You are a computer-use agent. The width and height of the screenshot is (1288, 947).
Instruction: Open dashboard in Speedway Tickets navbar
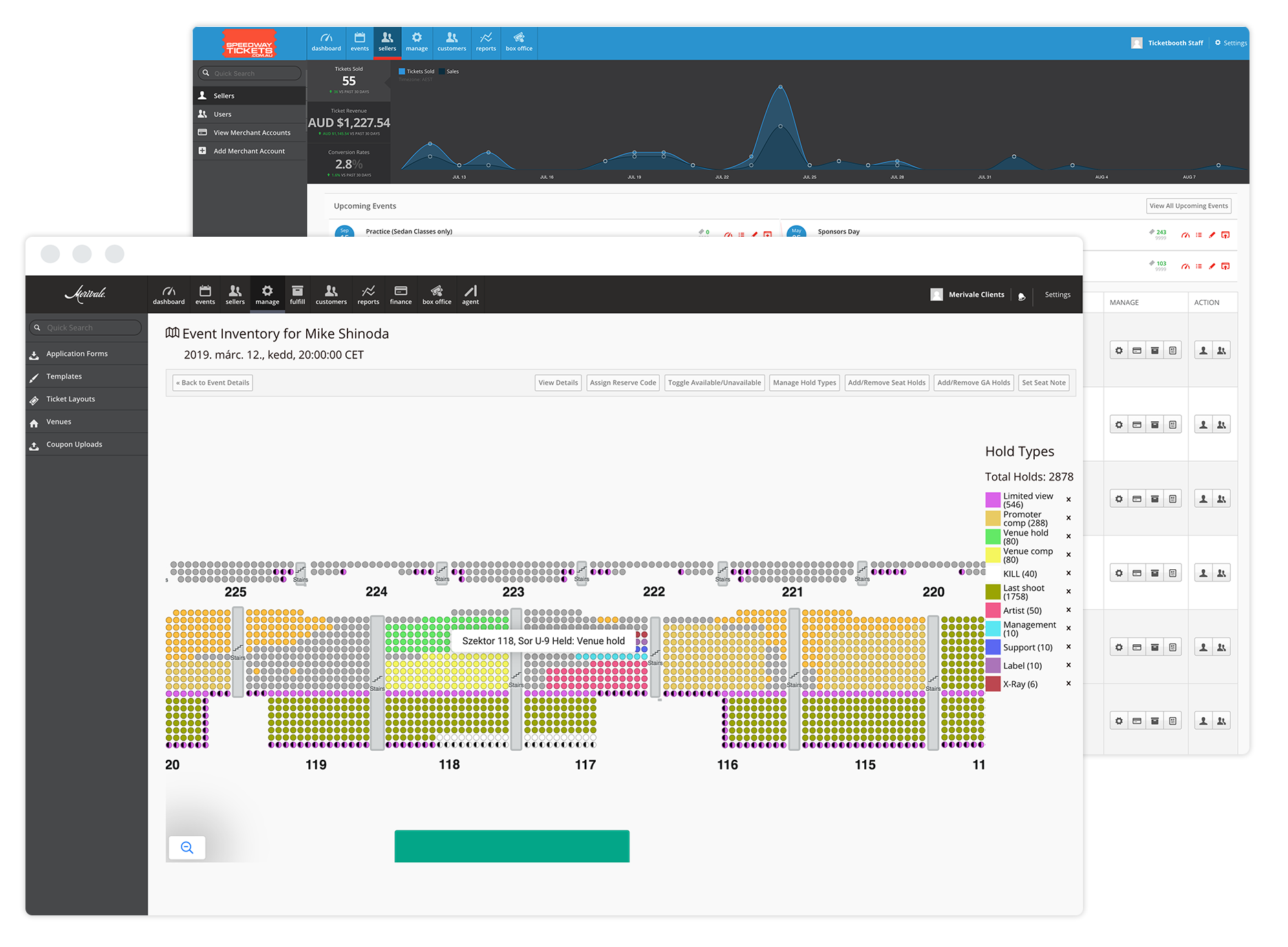pos(326,42)
